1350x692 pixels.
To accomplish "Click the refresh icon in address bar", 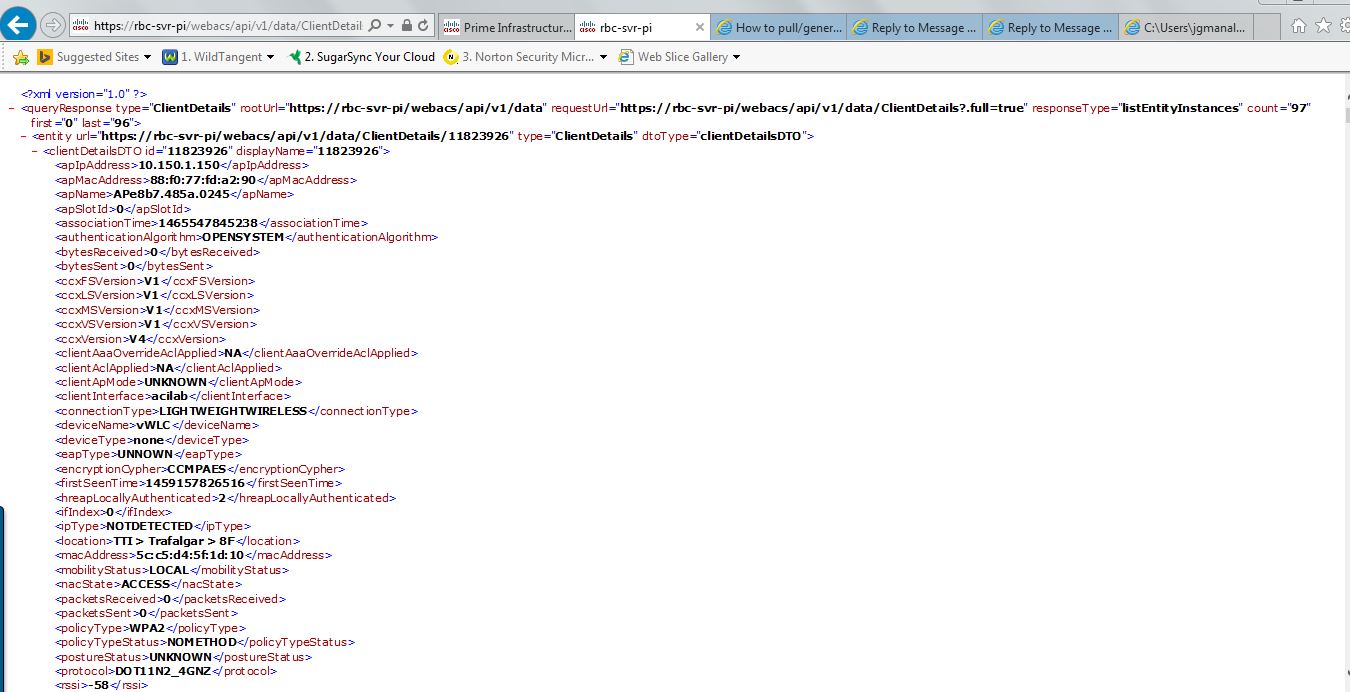I will pyautogui.click(x=424, y=26).
